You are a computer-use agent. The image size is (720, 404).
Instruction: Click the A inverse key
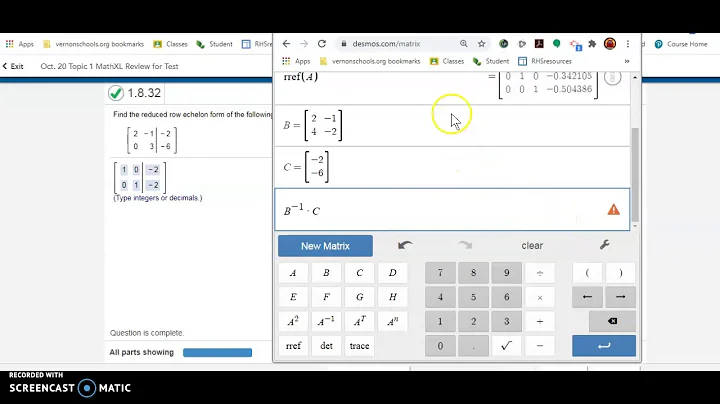click(326, 321)
